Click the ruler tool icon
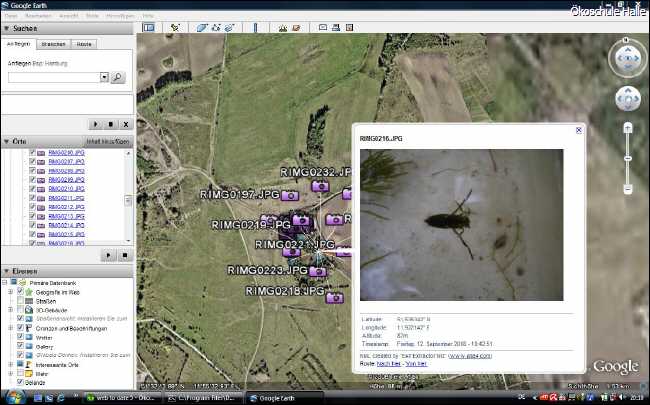 pyautogui.click(x=255, y=27)
